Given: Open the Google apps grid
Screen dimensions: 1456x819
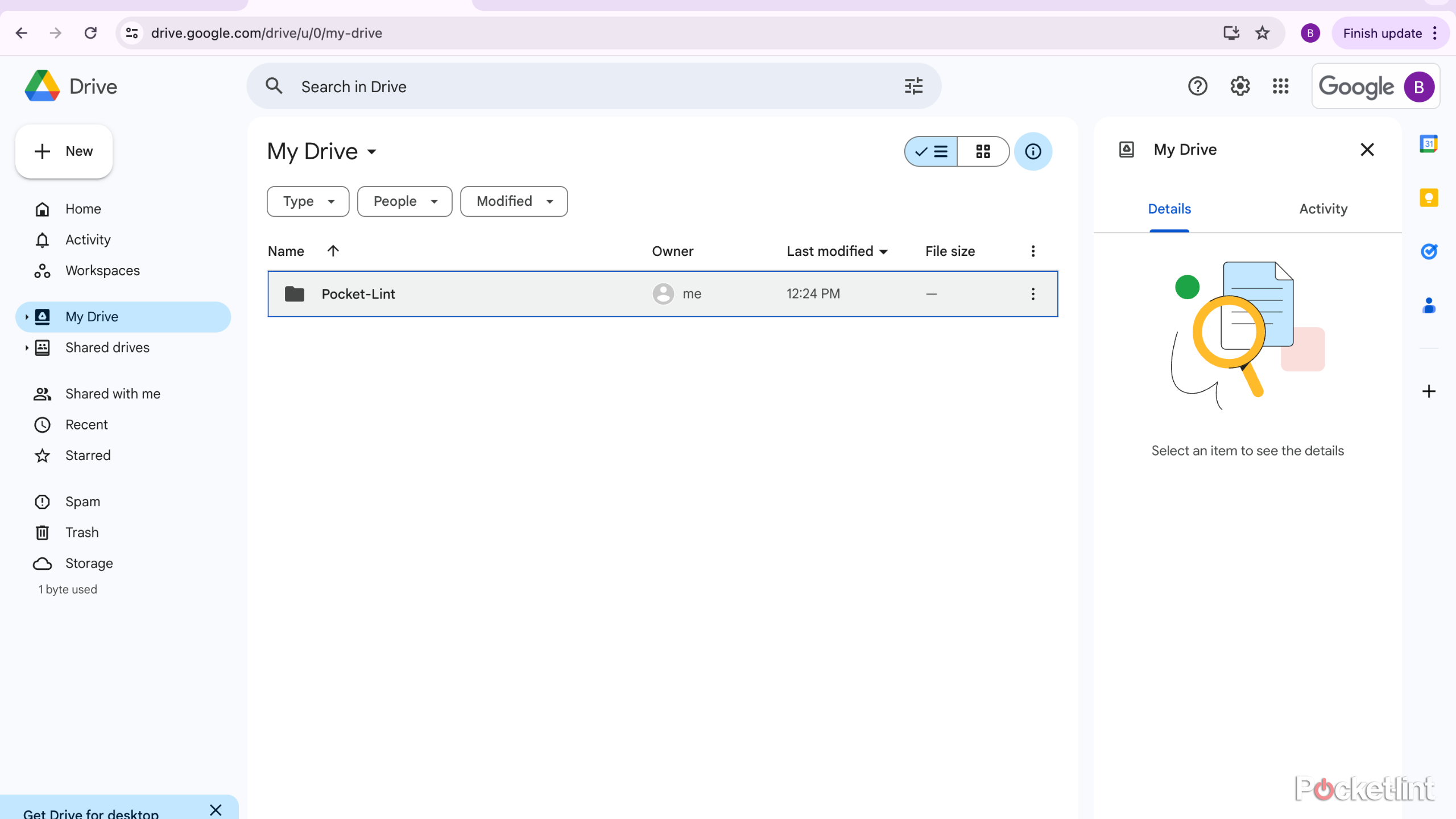Looking at the screenshot, I should (x=1280, y=86).
